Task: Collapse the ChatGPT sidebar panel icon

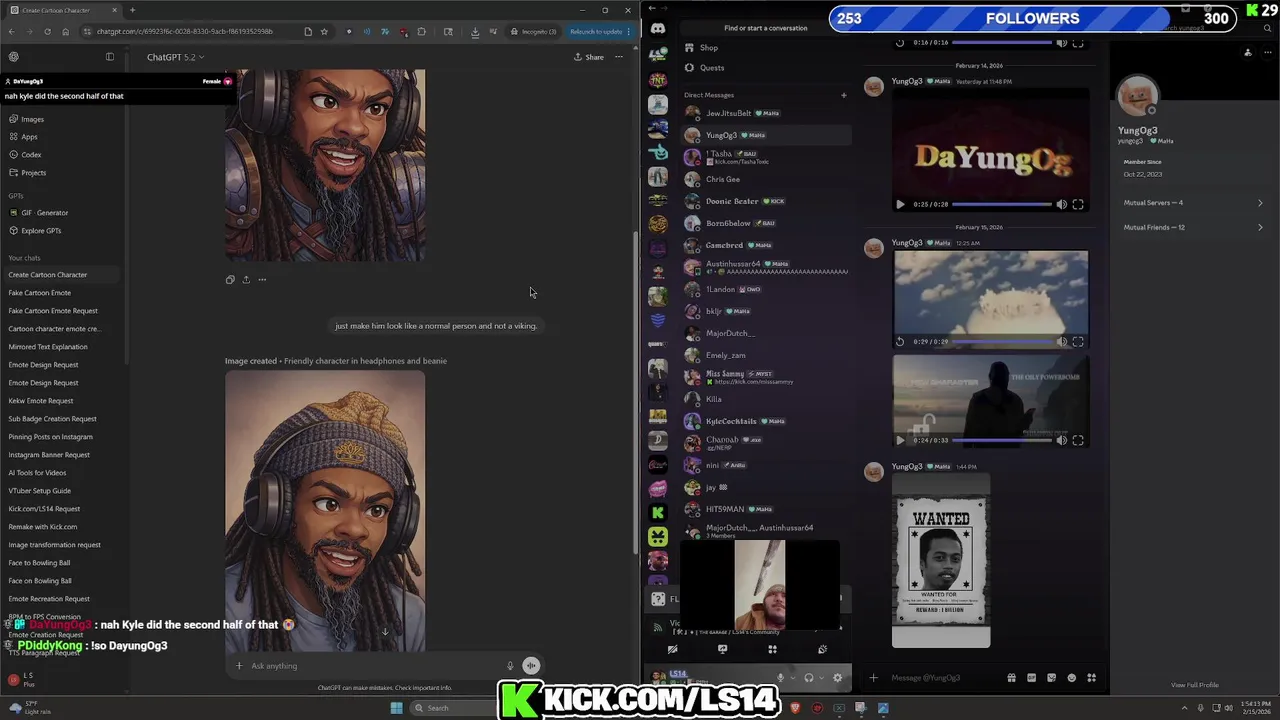Action: 110,57
